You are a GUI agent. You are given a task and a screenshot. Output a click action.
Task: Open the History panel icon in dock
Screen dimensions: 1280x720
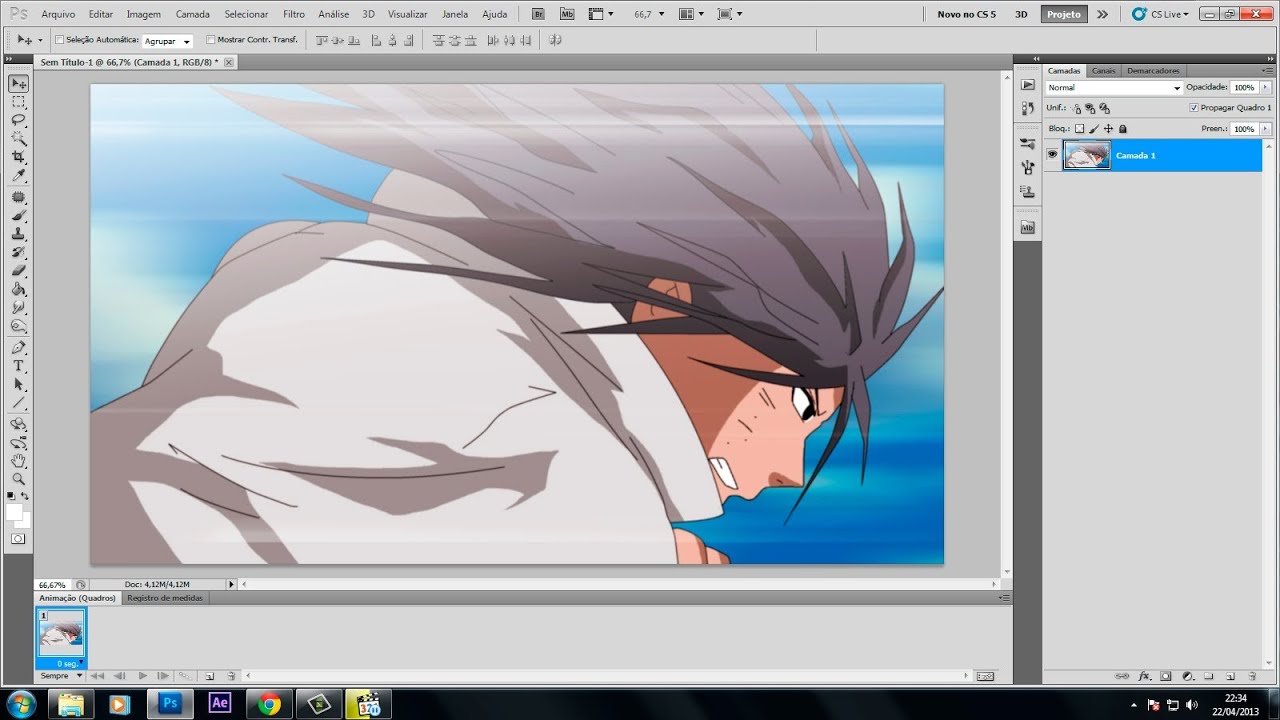[x=1027, y=108]
